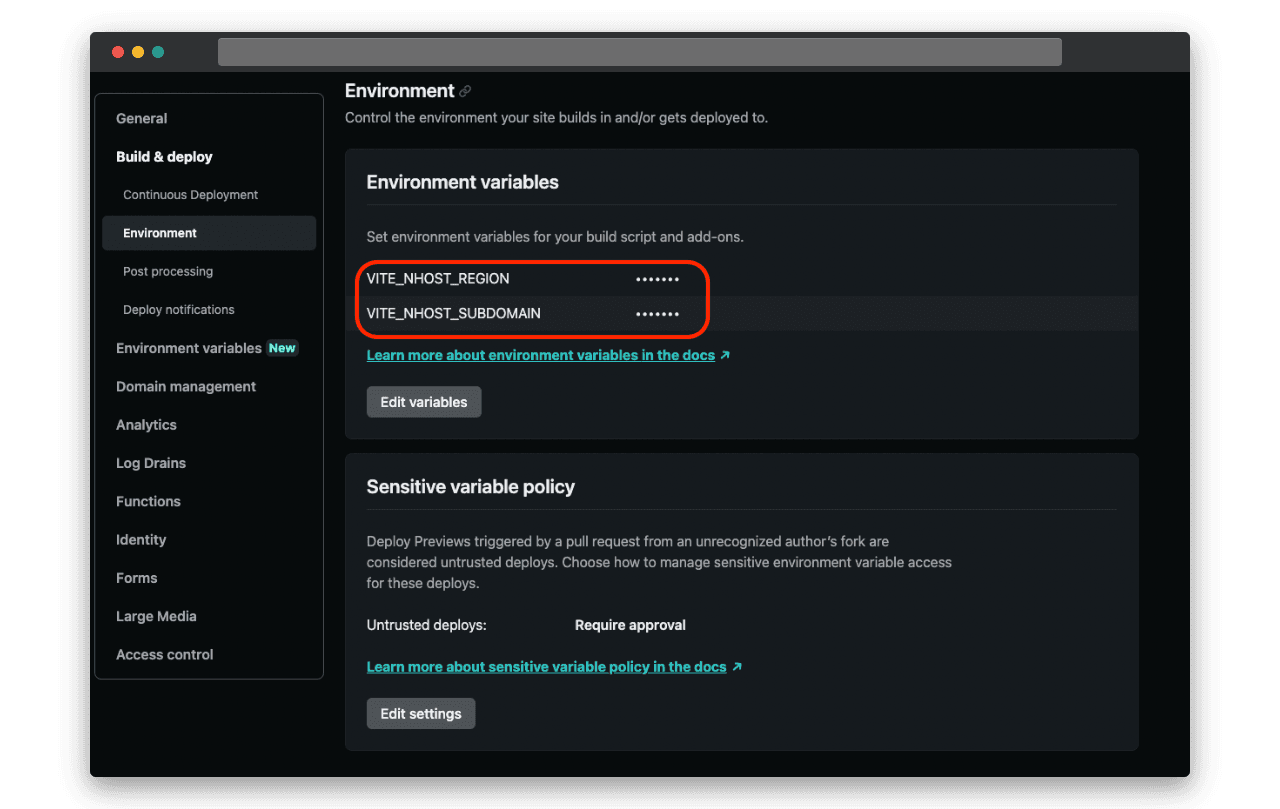Select the Environment sidebar subsection
Viewport: 1280px width, 809px height.
[x=160, y=233]
